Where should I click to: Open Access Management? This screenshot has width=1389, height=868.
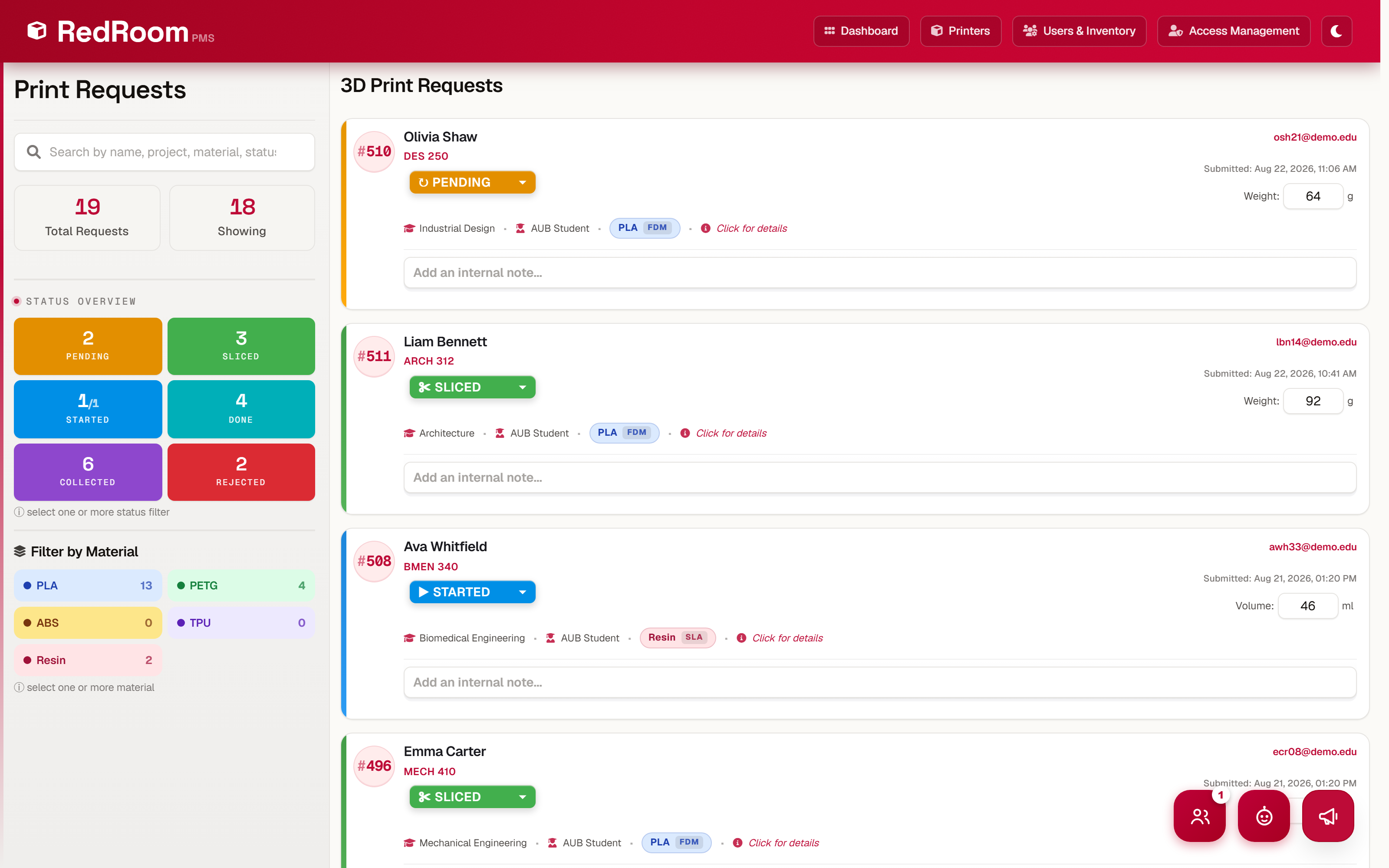point(1234,31)
